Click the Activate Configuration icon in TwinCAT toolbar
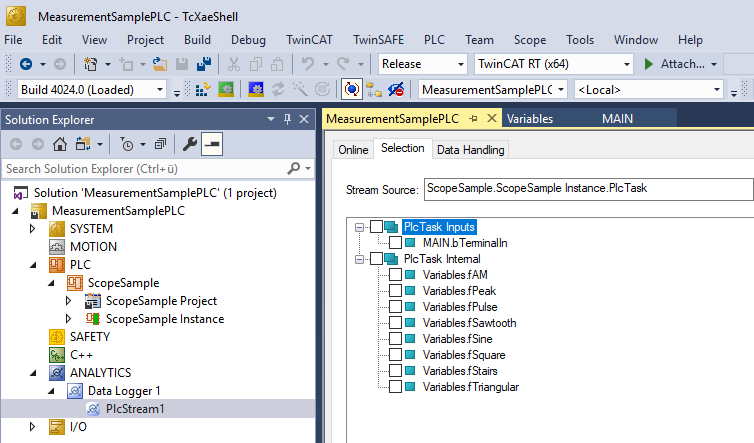Viewport: 754px width, 443px height. pos(203,89)
